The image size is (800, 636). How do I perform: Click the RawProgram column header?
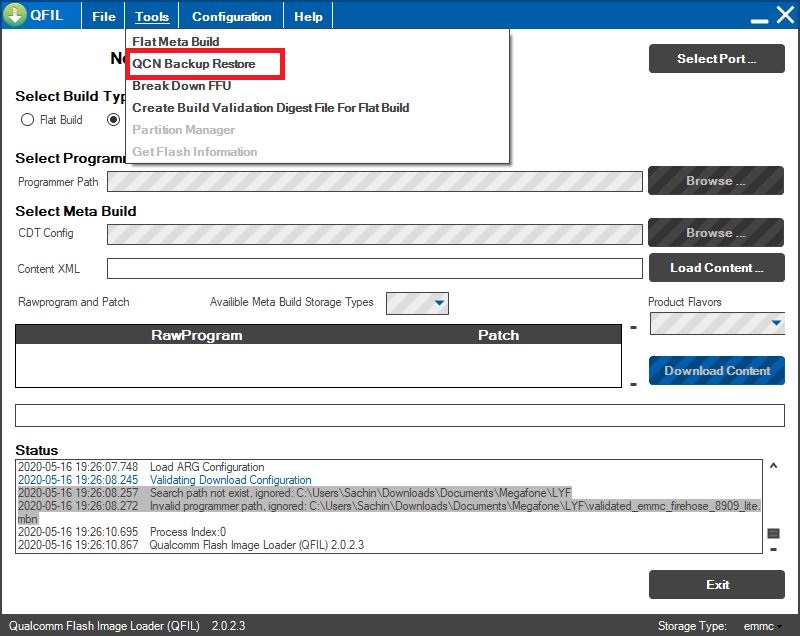pyautogui.click(x=196, y=335)
